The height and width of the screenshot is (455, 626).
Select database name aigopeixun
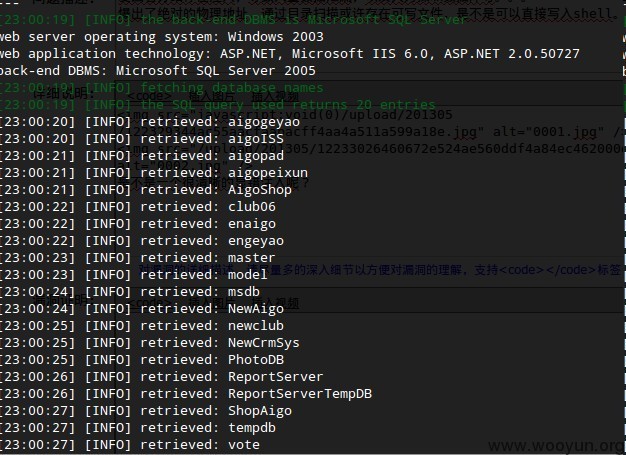tap(268, 173)
